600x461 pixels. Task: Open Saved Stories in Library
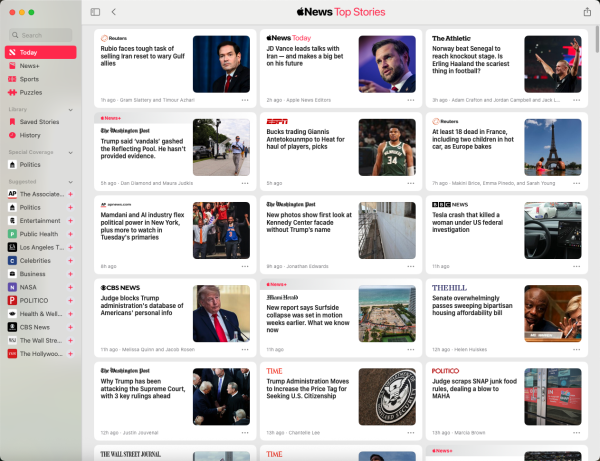tap(41, 122)
